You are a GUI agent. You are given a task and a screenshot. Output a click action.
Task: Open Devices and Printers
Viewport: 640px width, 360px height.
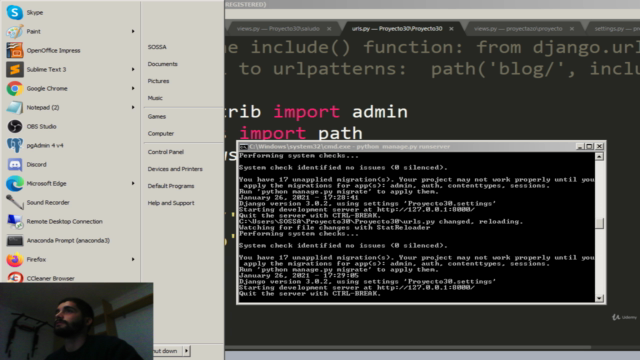[x=175, y=169]
